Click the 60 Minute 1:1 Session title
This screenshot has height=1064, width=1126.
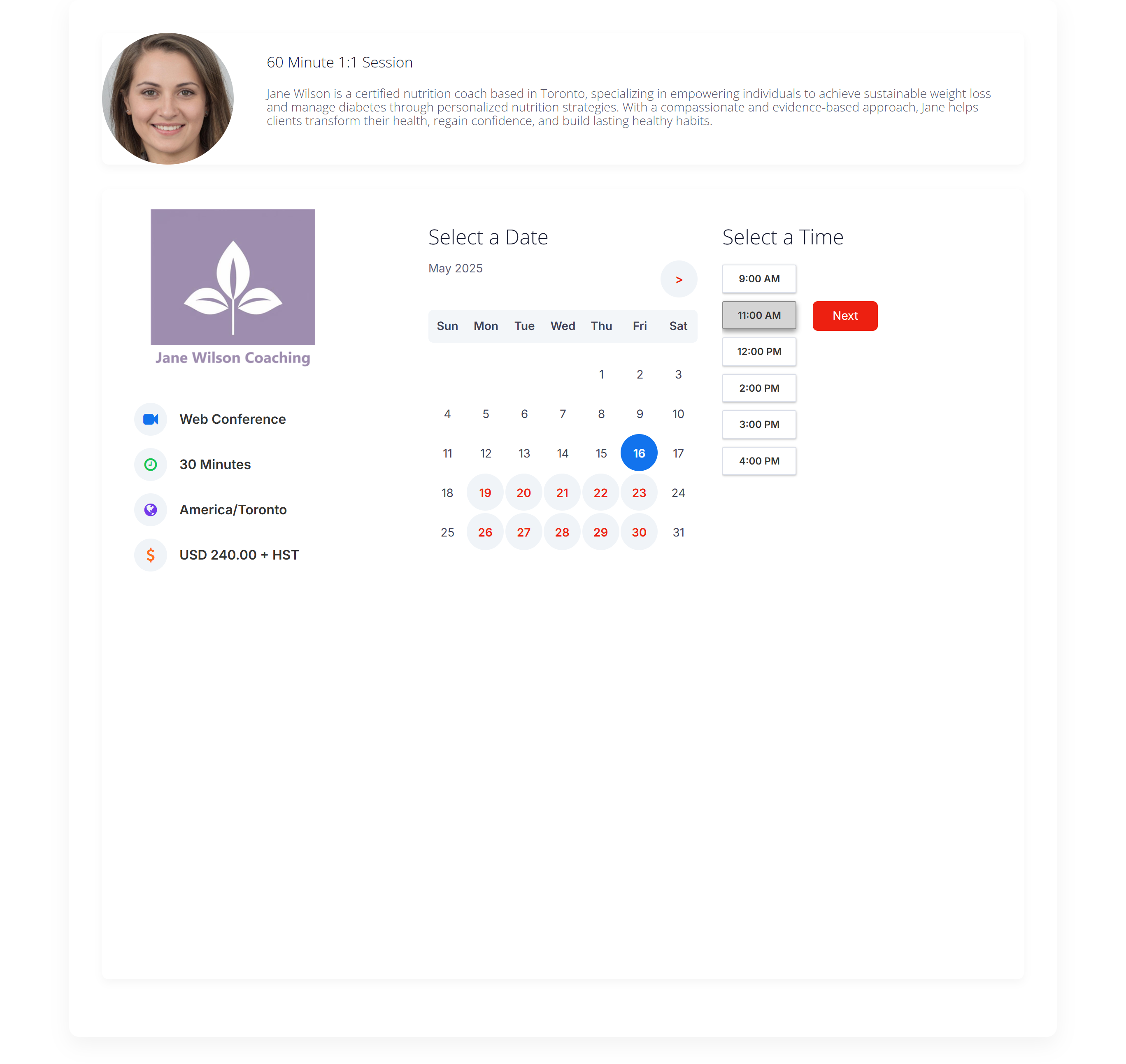click(340, 63)
